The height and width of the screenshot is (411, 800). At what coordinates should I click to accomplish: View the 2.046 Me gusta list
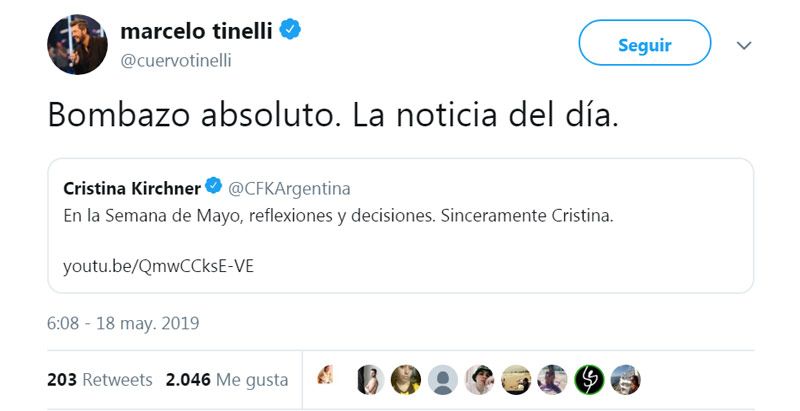point(227,380)
